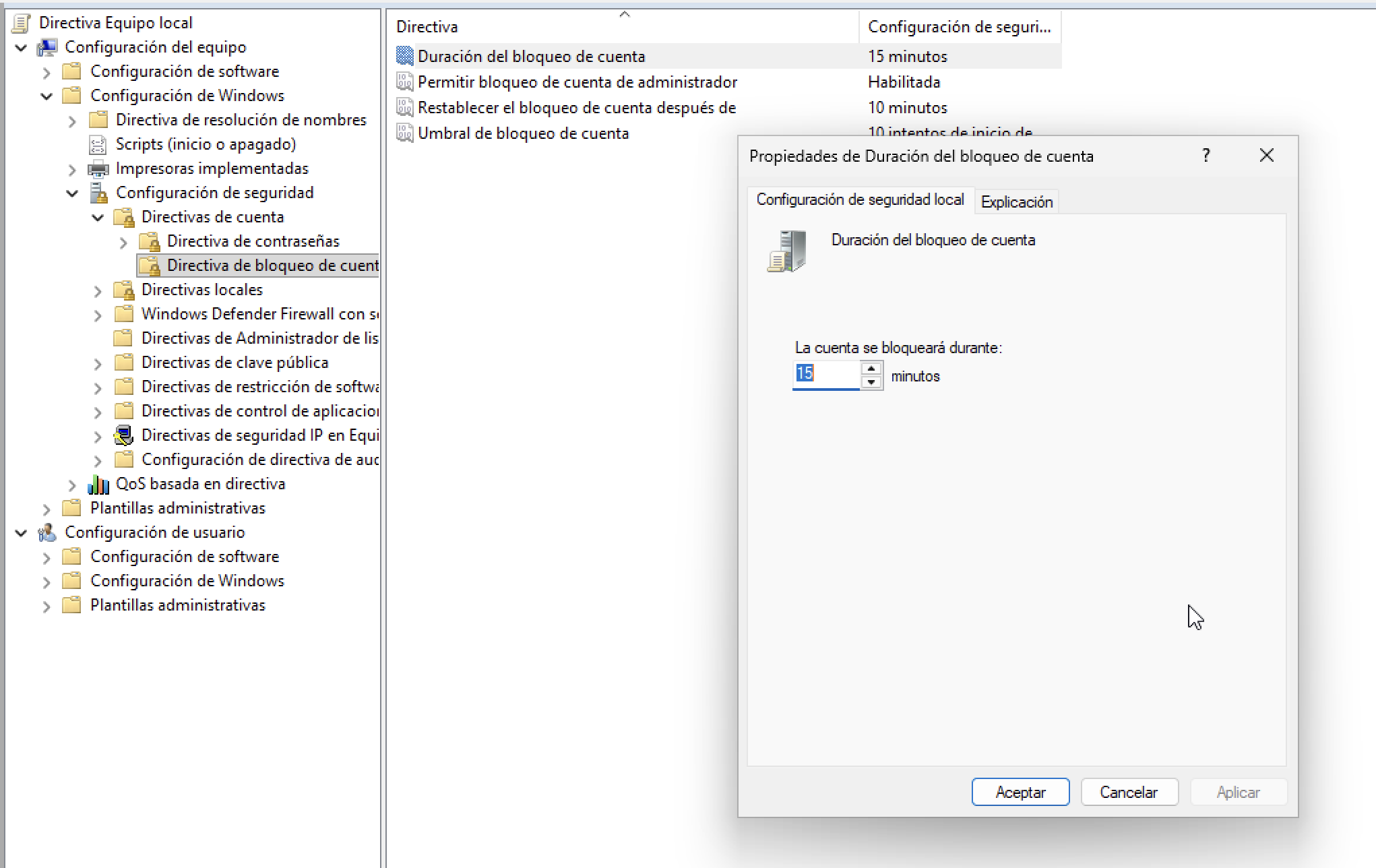Screen dimensions: 1376x868
Task: Open the dialog help question mark
Action: click(1206, 156)
